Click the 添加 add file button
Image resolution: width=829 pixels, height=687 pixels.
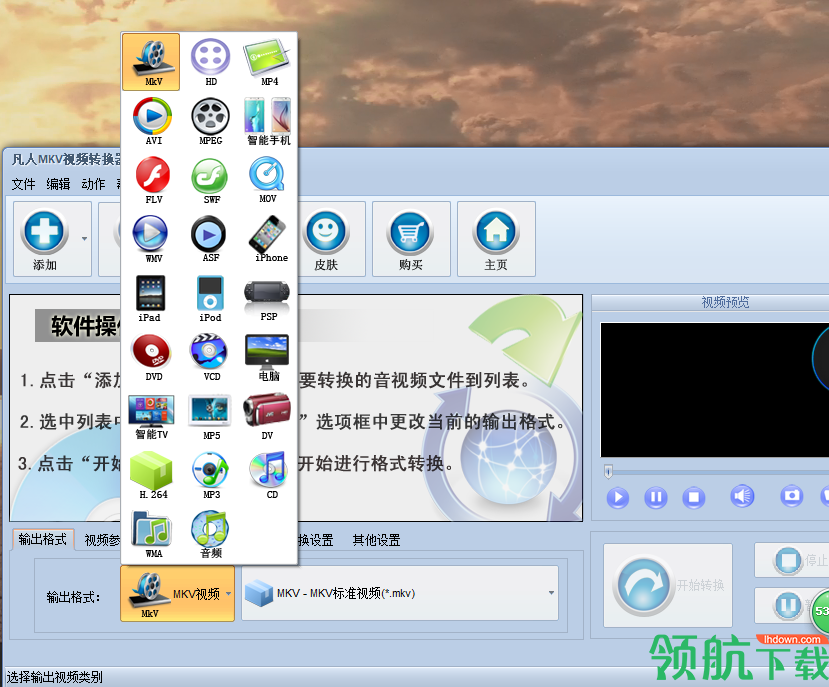pyautogui.click(x=45, y=239)
